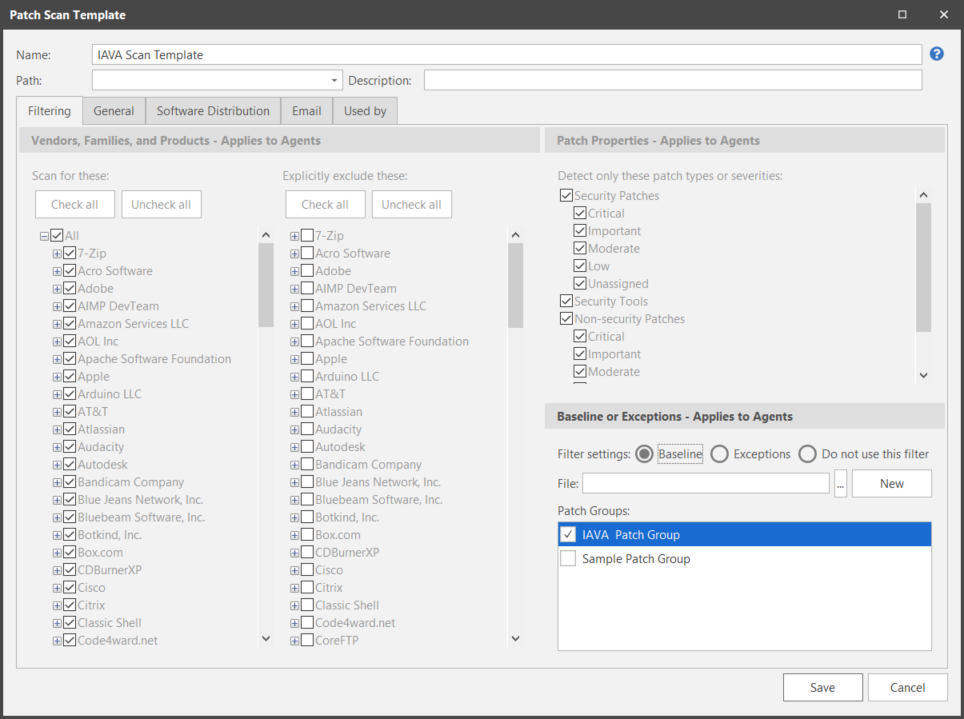964x719 pixels.
Task: Expand Citrix node in Scan for these tree
Action: [57, 606]
